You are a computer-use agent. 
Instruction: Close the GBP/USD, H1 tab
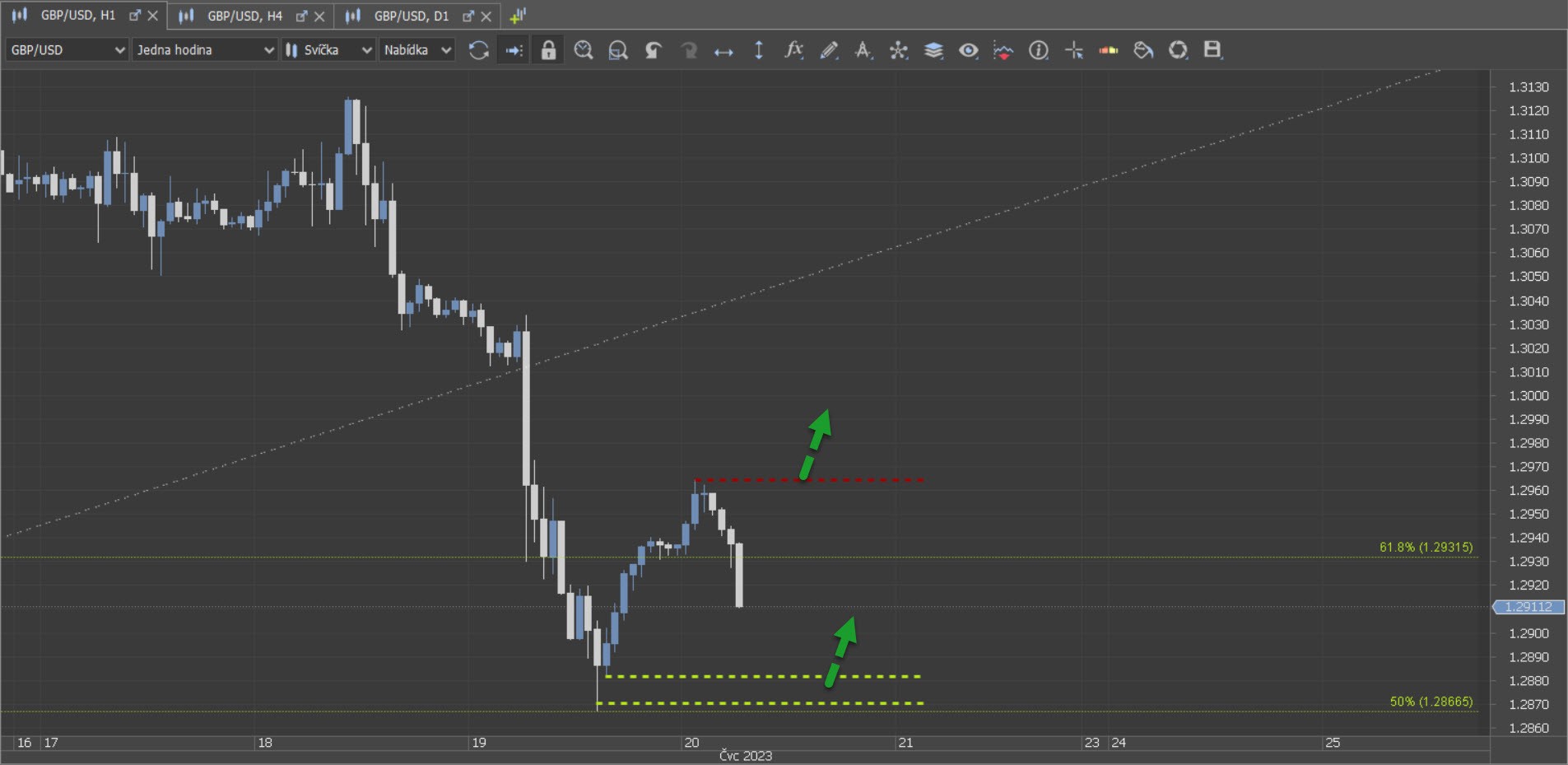pos(152,16)
